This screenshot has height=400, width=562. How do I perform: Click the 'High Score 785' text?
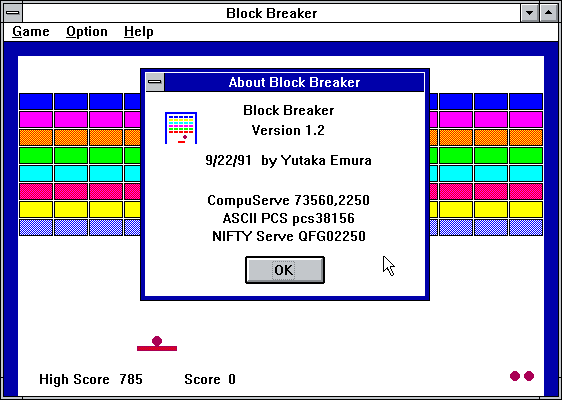pos(91,379)
